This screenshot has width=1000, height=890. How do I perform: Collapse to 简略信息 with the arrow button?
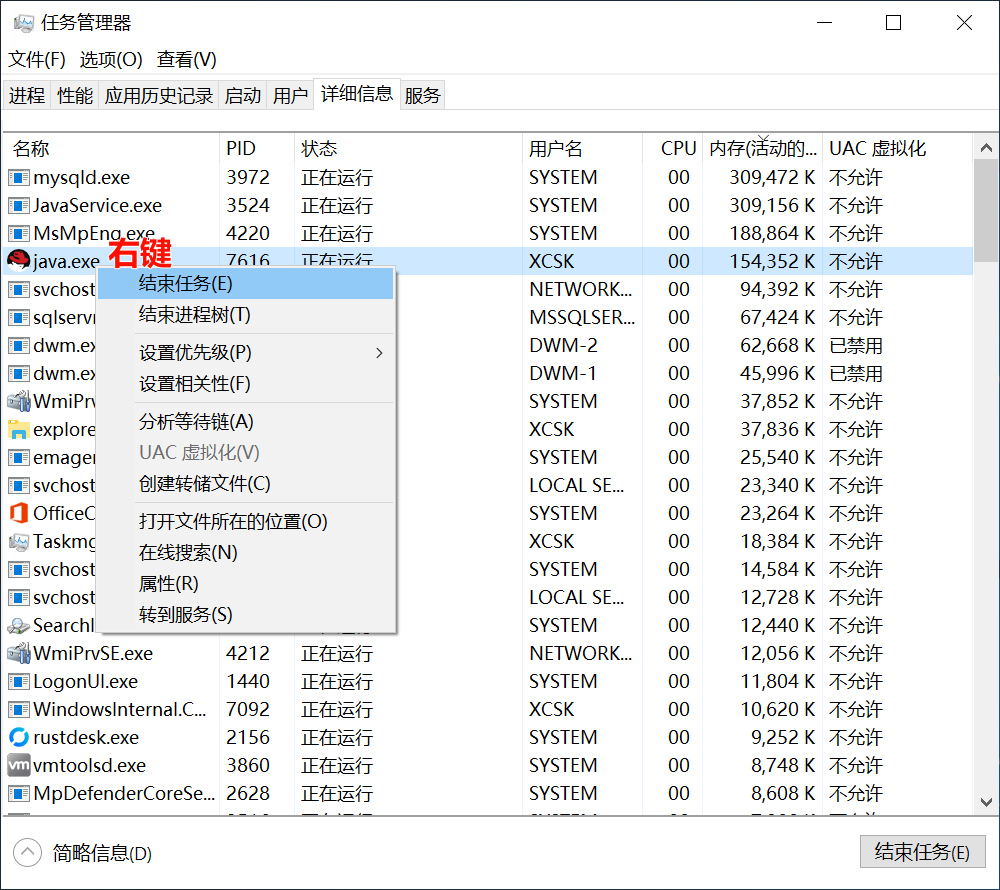click(27, 853)
